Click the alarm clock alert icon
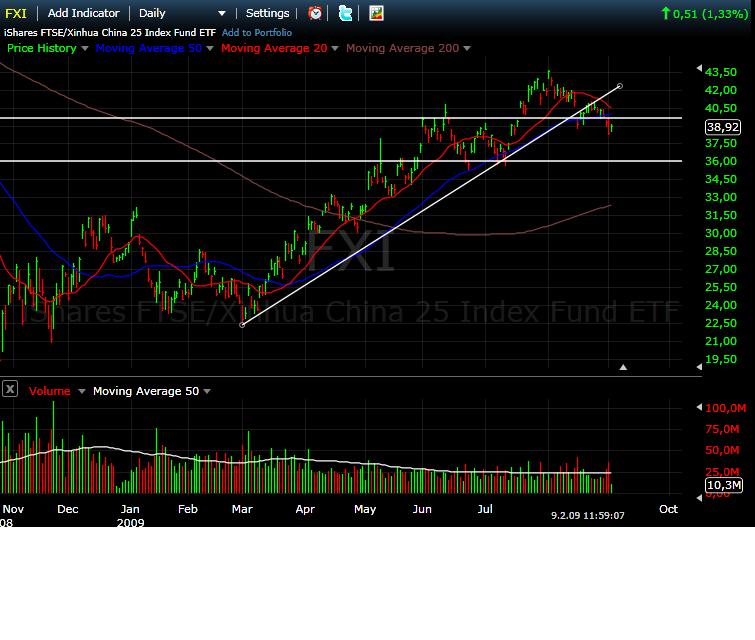Screen dimensions: 755x640 (x=315, y=13)
